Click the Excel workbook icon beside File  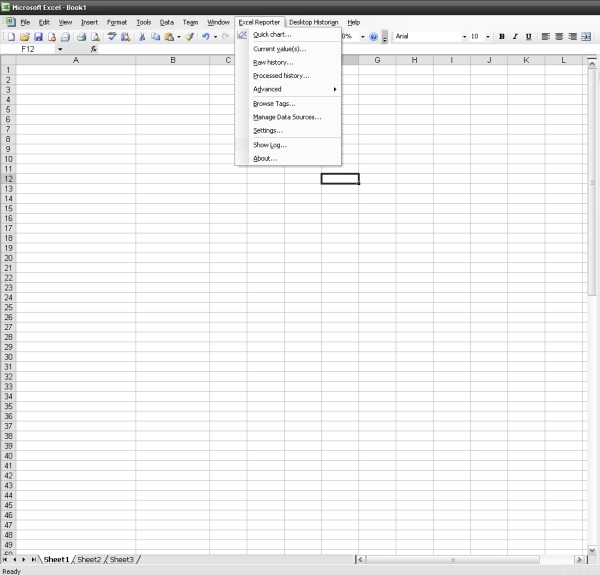coord(10,22)
